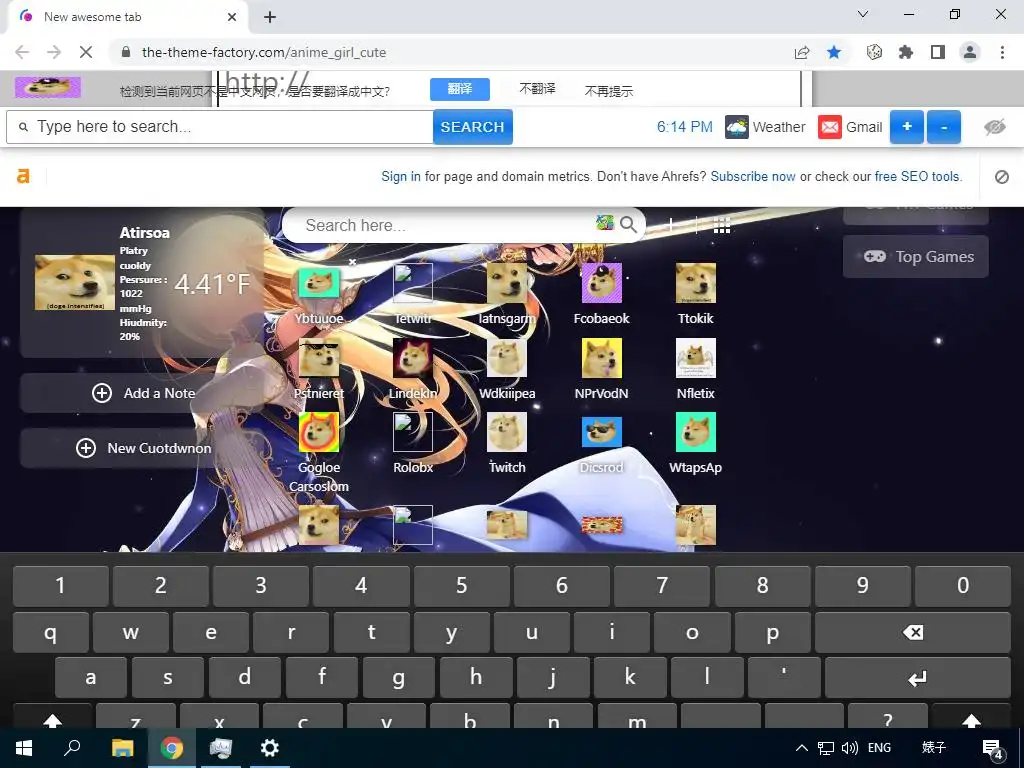
Task: Toggle the left shift key on keyboard
Action: point(52,717)
